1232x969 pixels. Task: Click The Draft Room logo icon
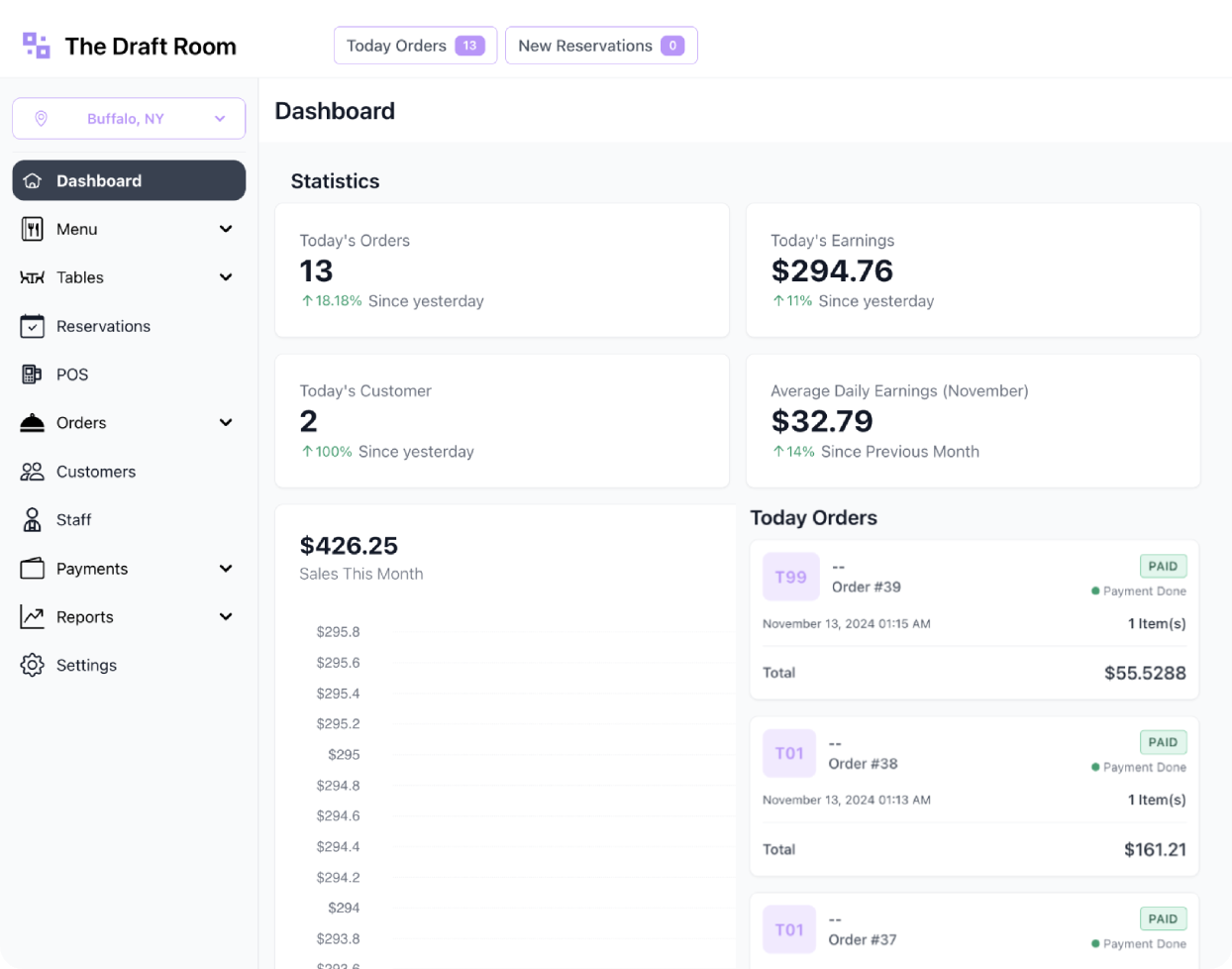tap(37, 46)
